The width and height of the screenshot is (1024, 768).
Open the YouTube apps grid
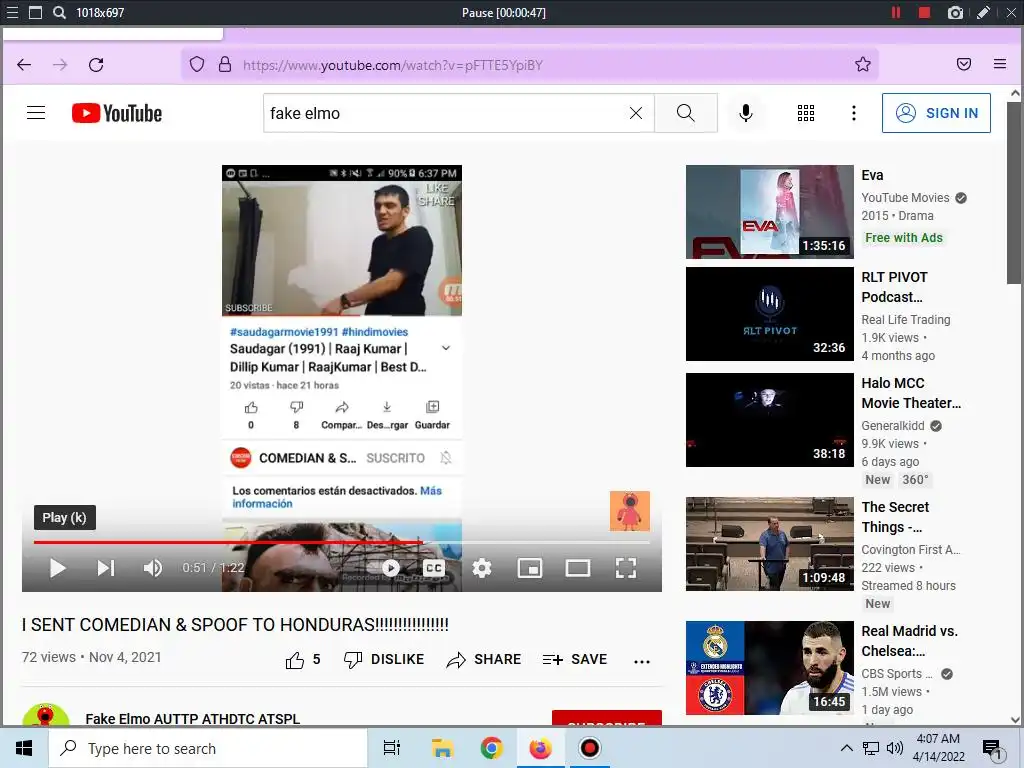(x=806, y=113)
